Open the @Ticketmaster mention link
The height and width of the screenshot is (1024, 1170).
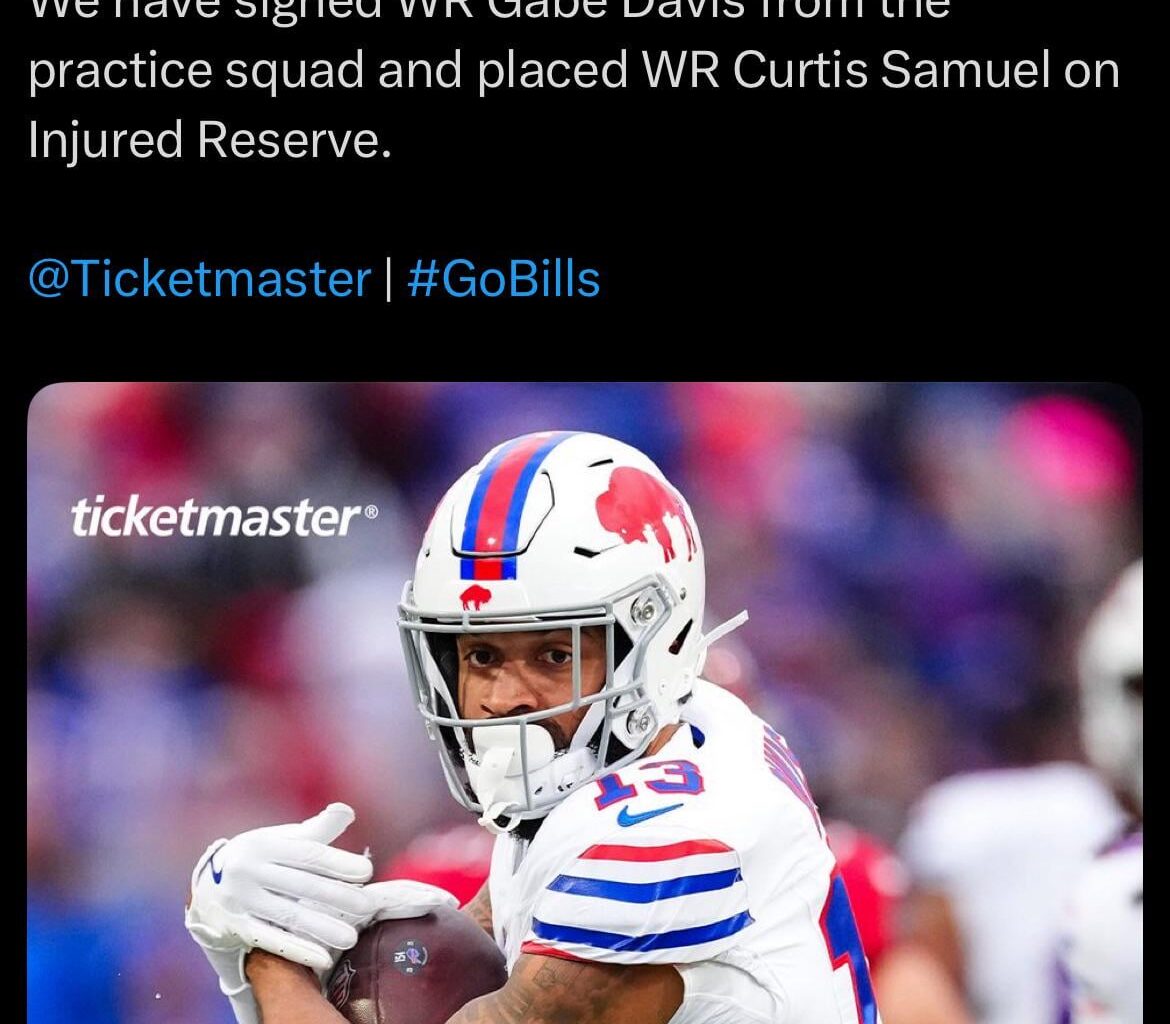click(x=199, y=279)
